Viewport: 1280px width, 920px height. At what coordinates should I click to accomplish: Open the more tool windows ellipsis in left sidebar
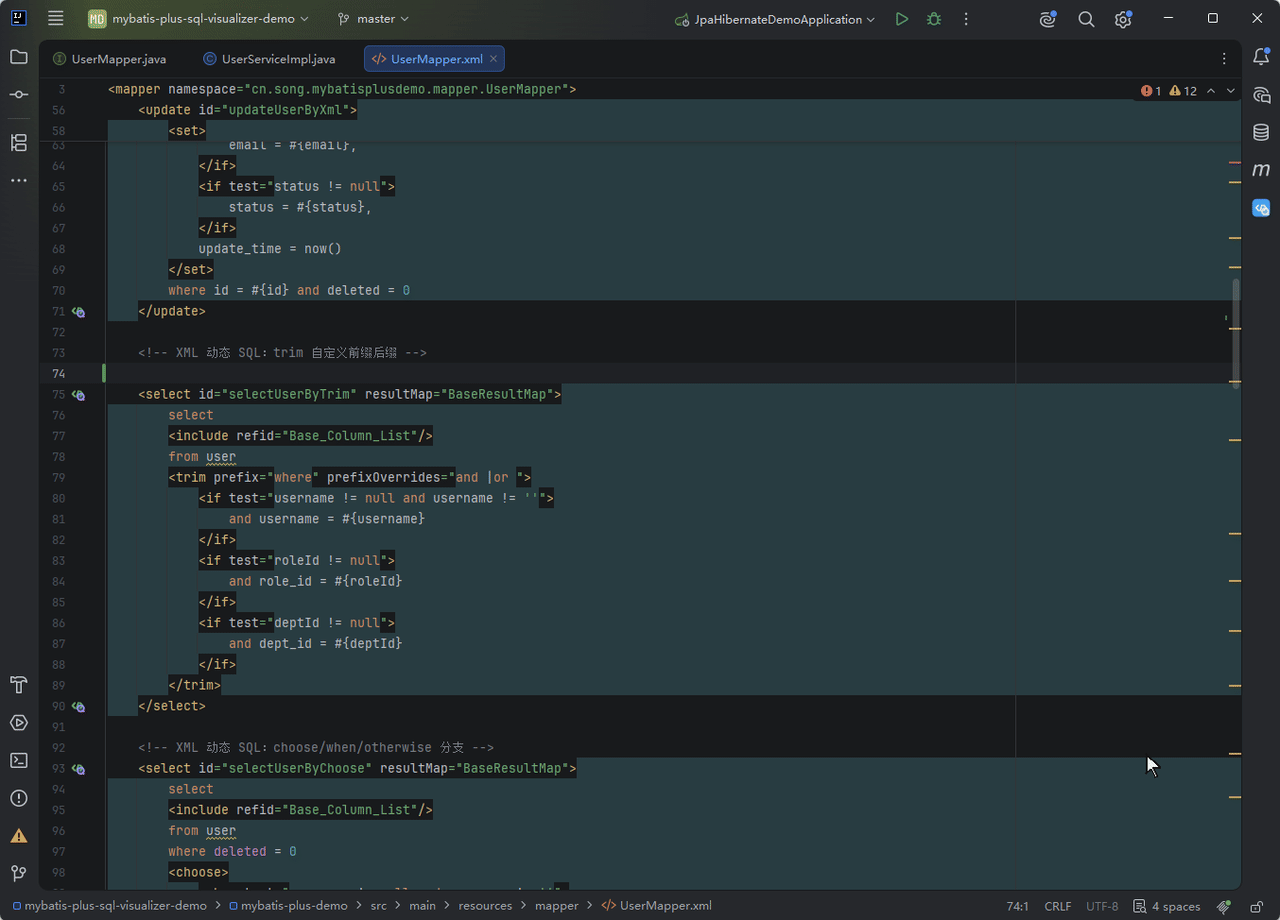[x=19, y=180]
